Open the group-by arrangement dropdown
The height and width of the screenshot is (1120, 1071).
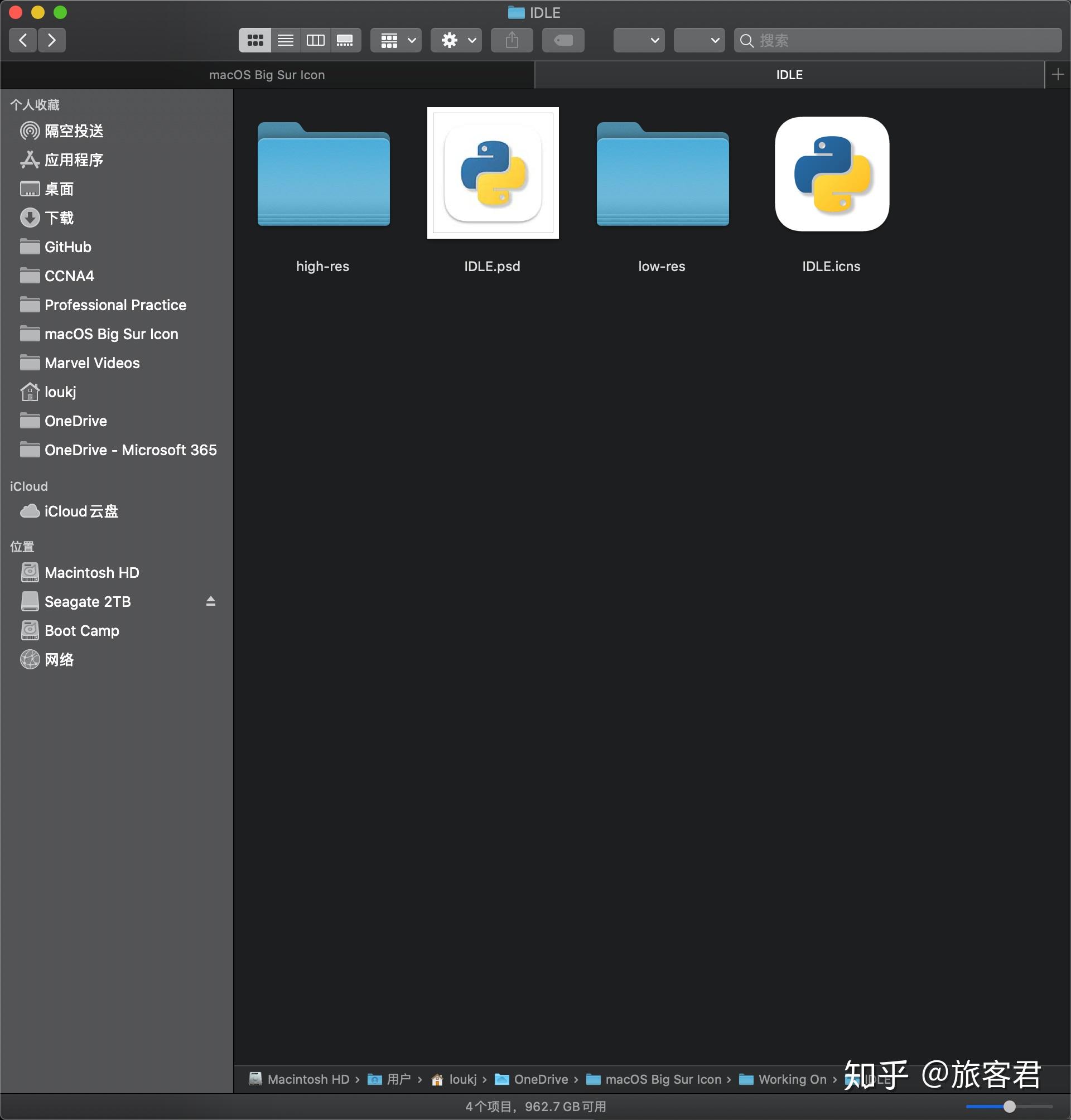pos(395,40)
